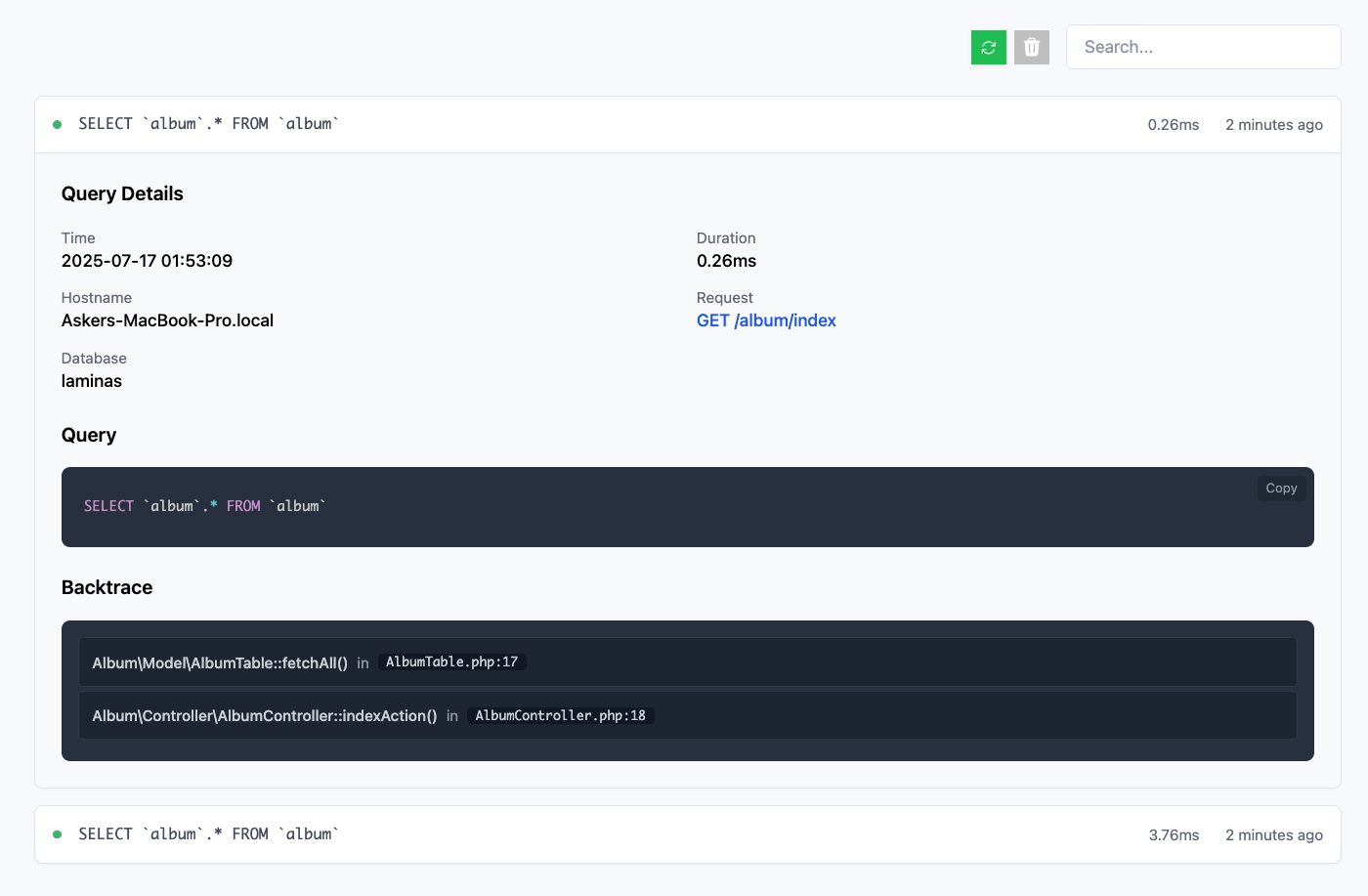Click the 3.76ms duration label

tap(1174, 835)
